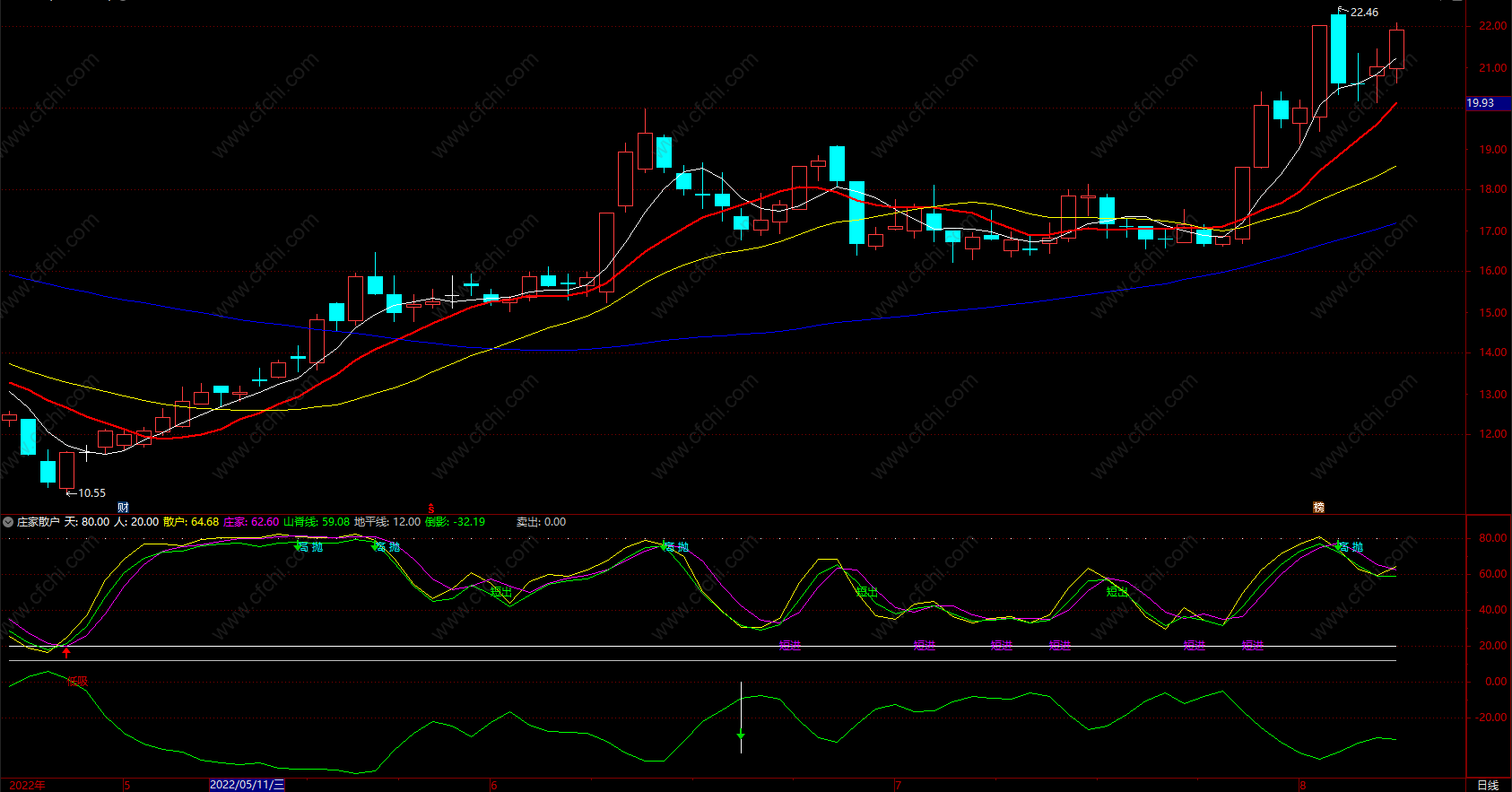Jump to month 8 on the time axis
The height and width of the screenshot is (792, 1512).
pos(1302,785)
